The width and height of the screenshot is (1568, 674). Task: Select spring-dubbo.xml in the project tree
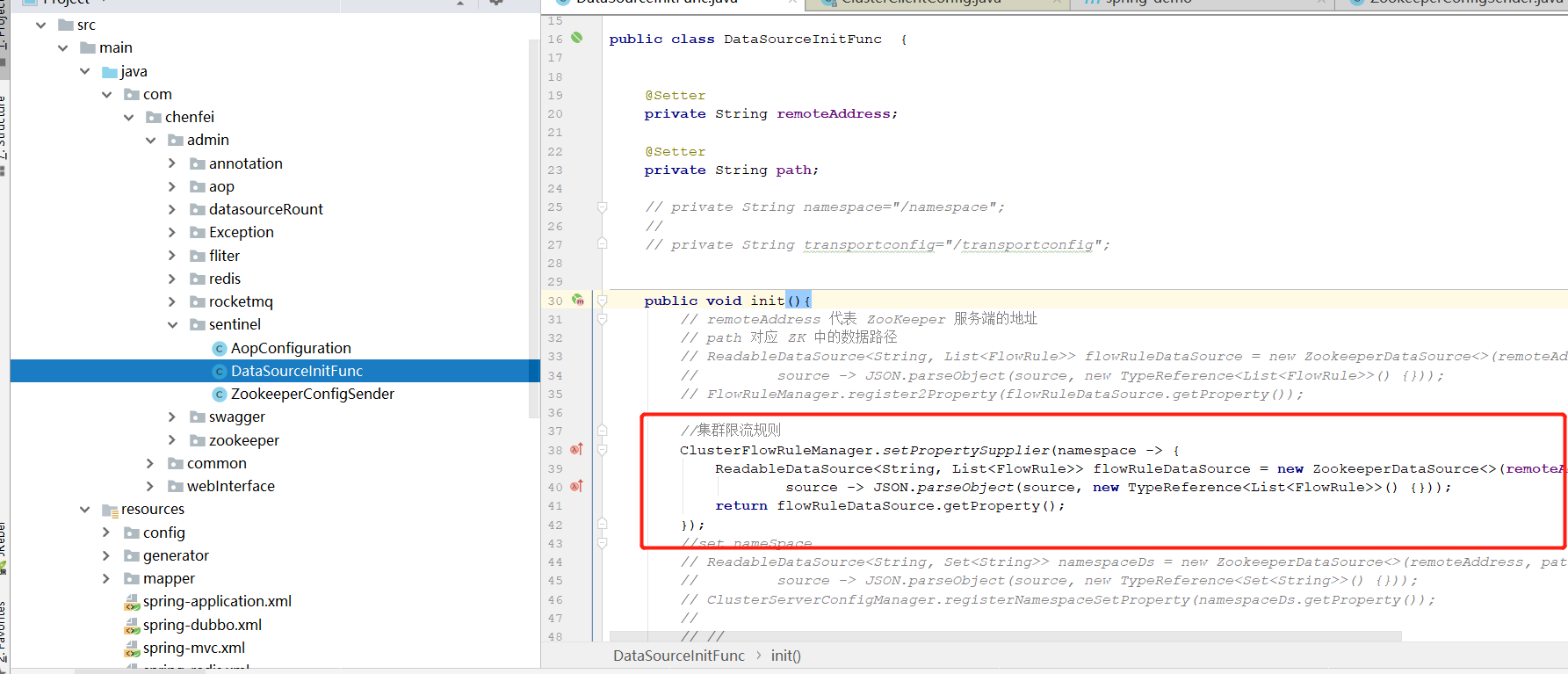(x=202, y=626)
